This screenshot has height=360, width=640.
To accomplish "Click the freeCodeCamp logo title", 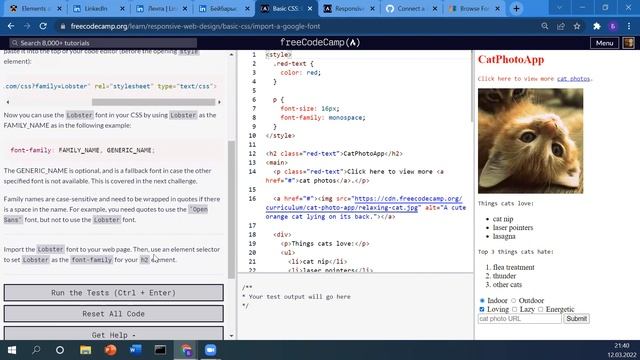I will coord(320,42).
